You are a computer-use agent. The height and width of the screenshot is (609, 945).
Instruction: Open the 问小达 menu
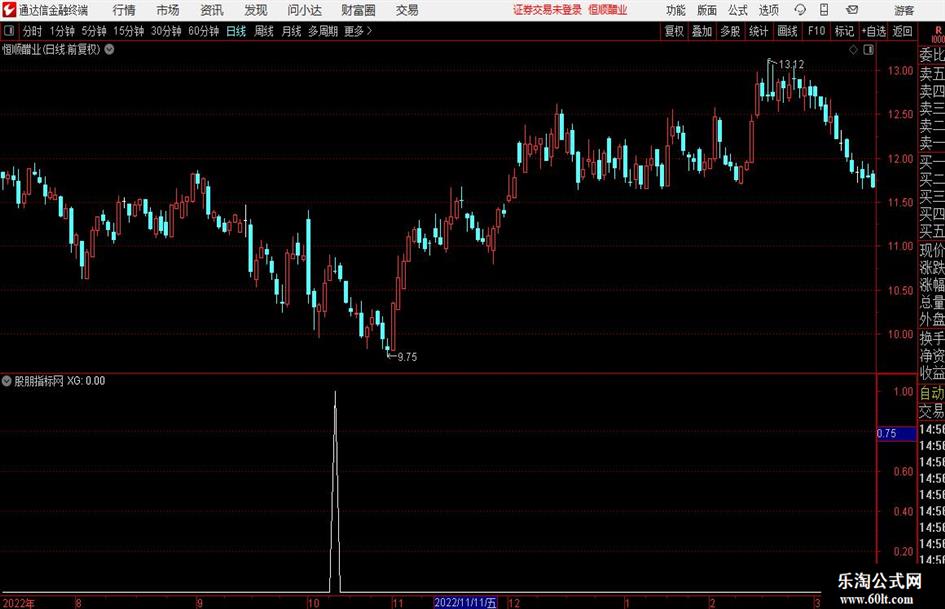(x=305, y=10)
